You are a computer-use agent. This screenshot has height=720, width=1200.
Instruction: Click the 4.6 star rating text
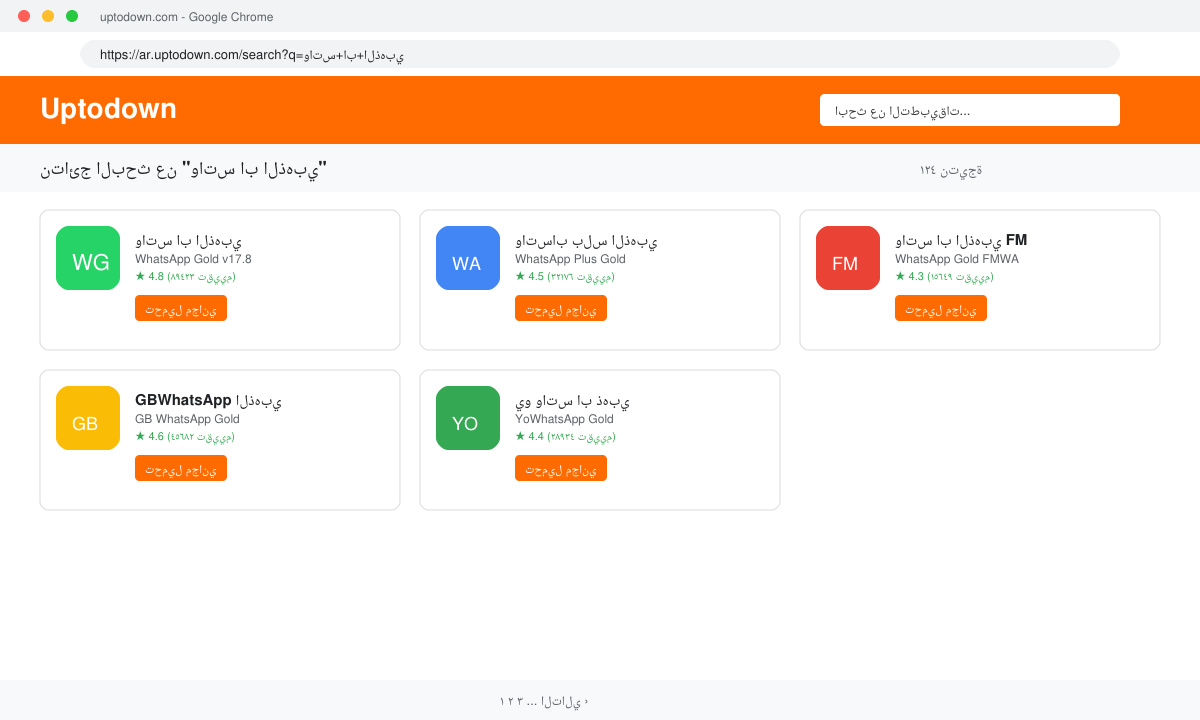[185, 436]
